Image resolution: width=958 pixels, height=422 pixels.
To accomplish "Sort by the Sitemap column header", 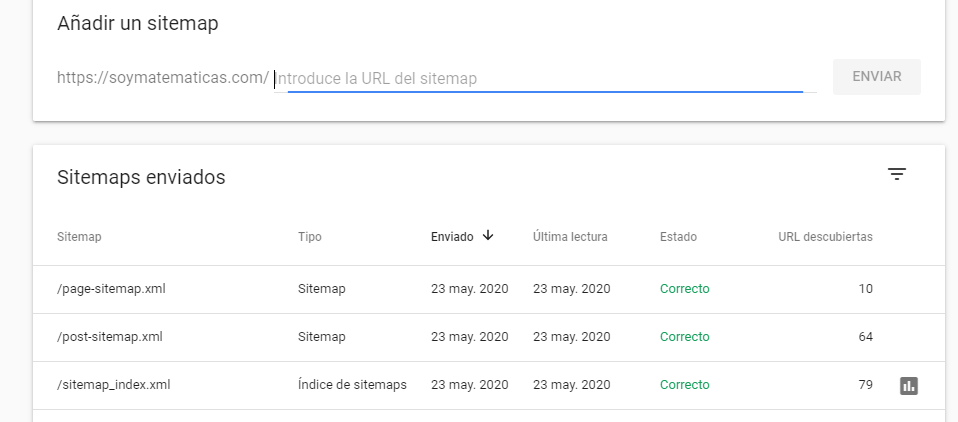I will point(79,237).
